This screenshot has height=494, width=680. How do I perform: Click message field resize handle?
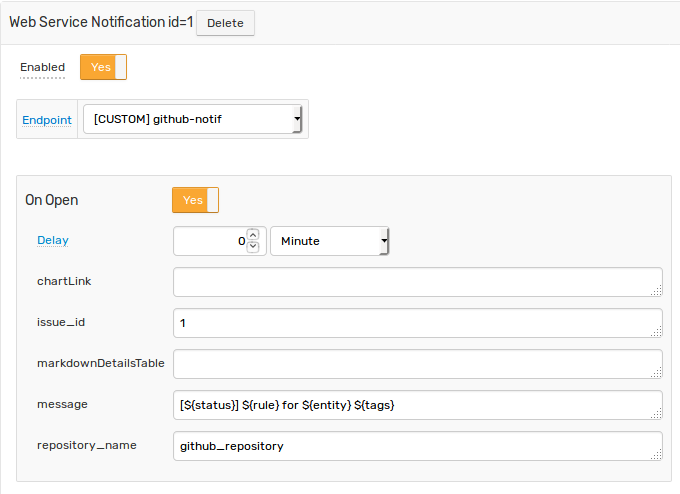pos(656,413)
